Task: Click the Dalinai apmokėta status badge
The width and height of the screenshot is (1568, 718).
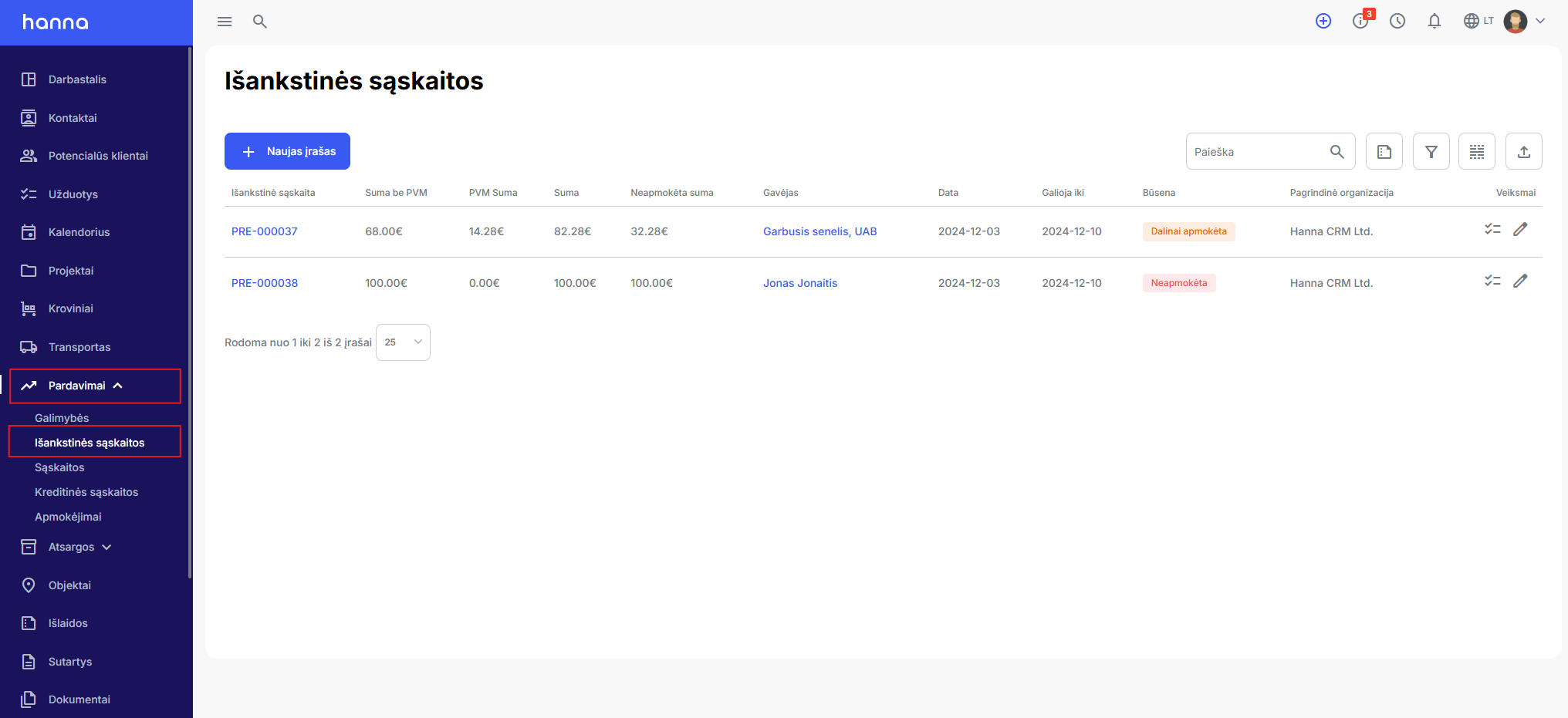Action: (x=1188, y=231)
